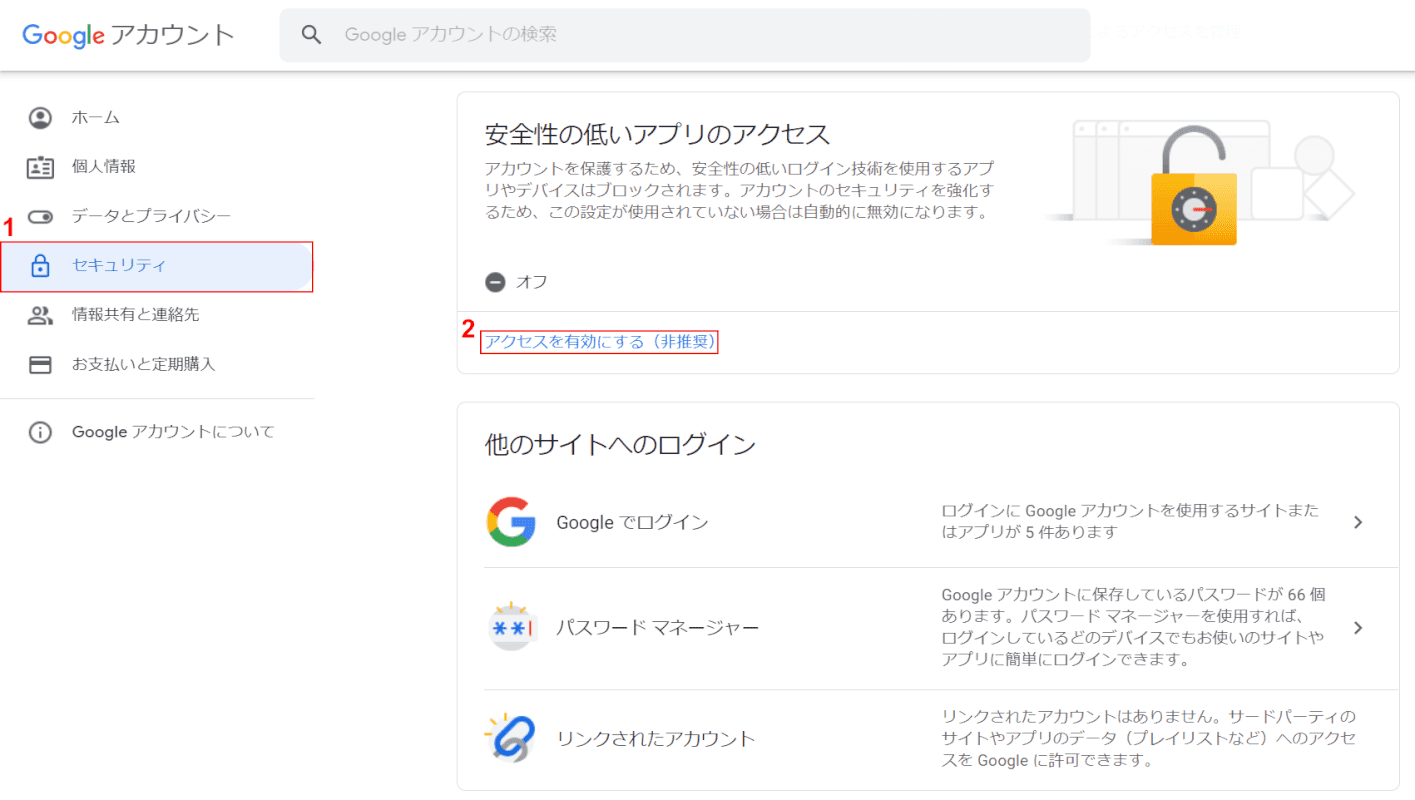Click the search magnifier icon
This screenshot has height=800, width=1415.
point(312,35)
